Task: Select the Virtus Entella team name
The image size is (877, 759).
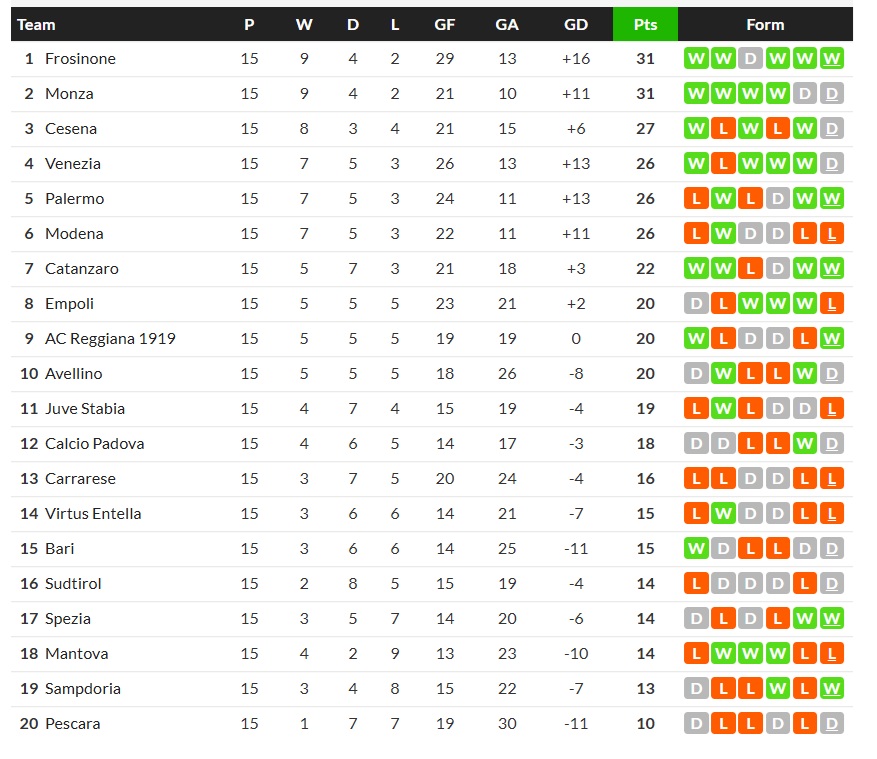Action: point(93,514)
